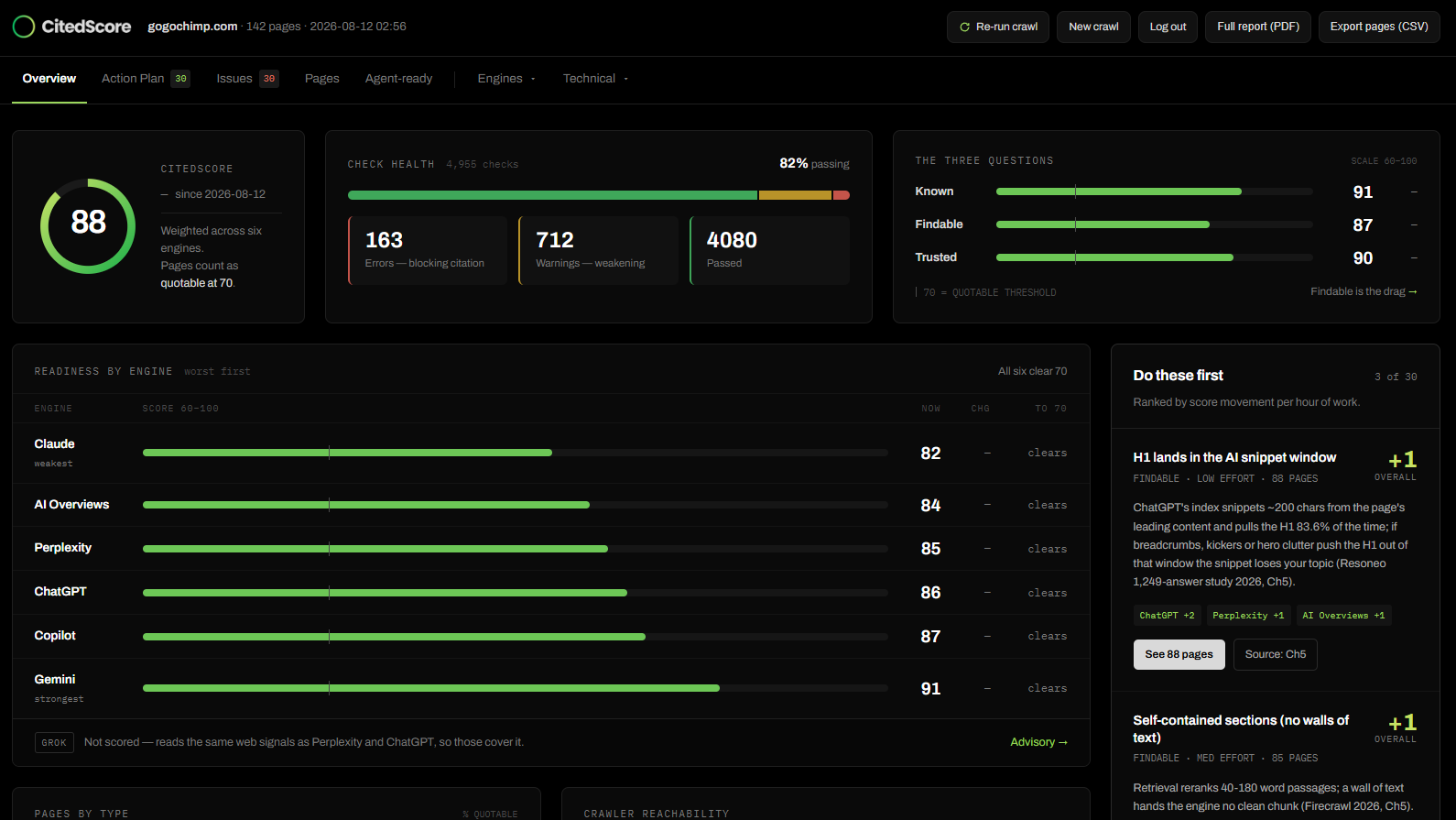This screenshot has width=1456, height=820.
Task: Click the Known score bar
Action: pyautogui.click(x=1154, y=191)
